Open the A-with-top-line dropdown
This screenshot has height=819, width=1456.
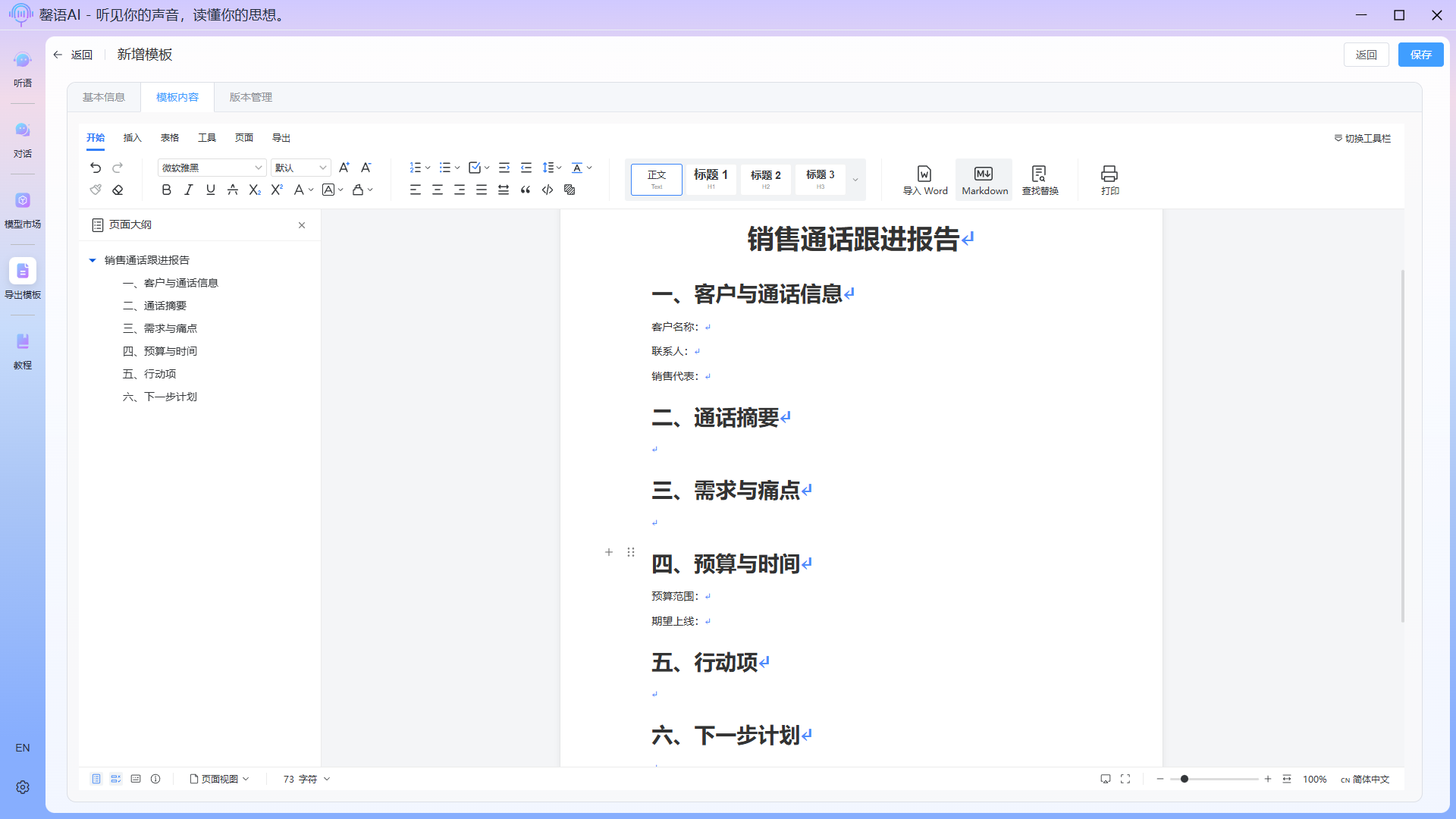click(582, 168)
